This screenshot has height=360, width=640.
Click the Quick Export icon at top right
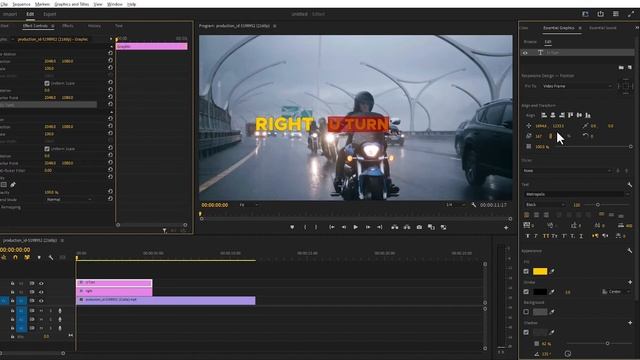600,14
